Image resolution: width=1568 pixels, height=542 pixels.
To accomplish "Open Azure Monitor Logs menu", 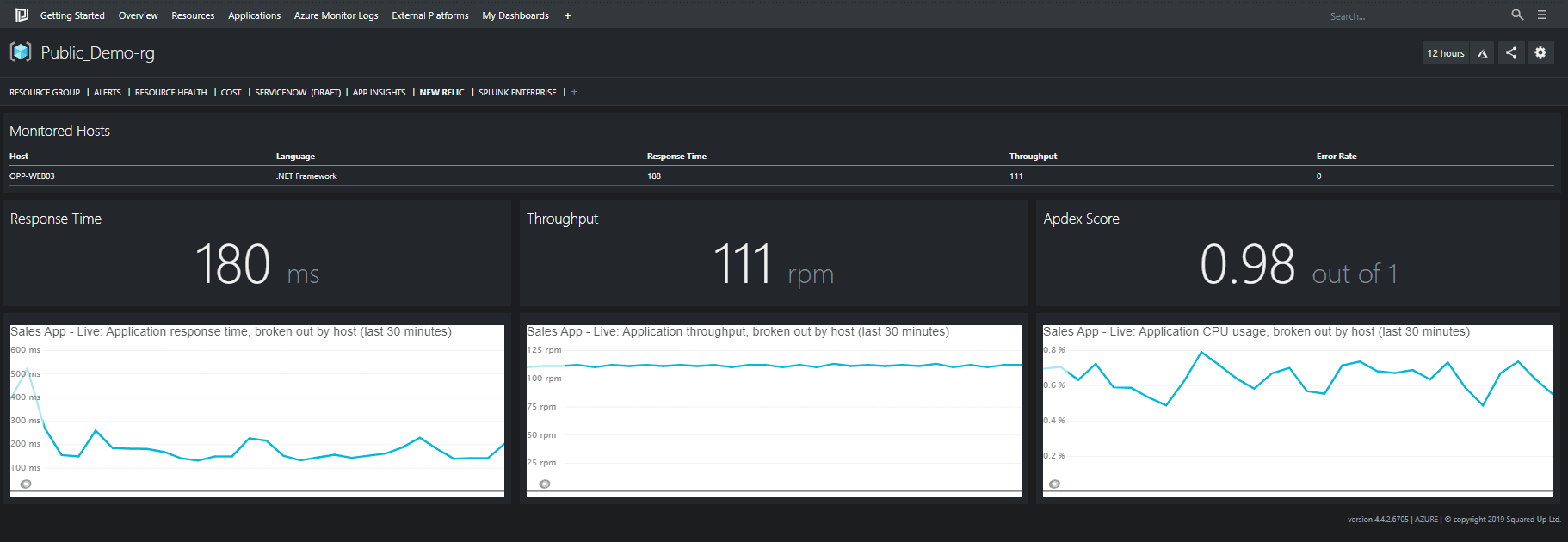I will pos(336,15).
